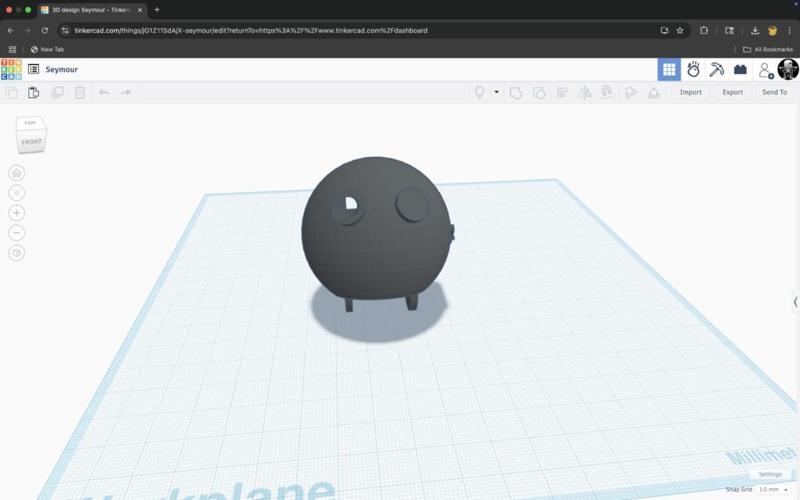Zoom out with the minus button

16,233
